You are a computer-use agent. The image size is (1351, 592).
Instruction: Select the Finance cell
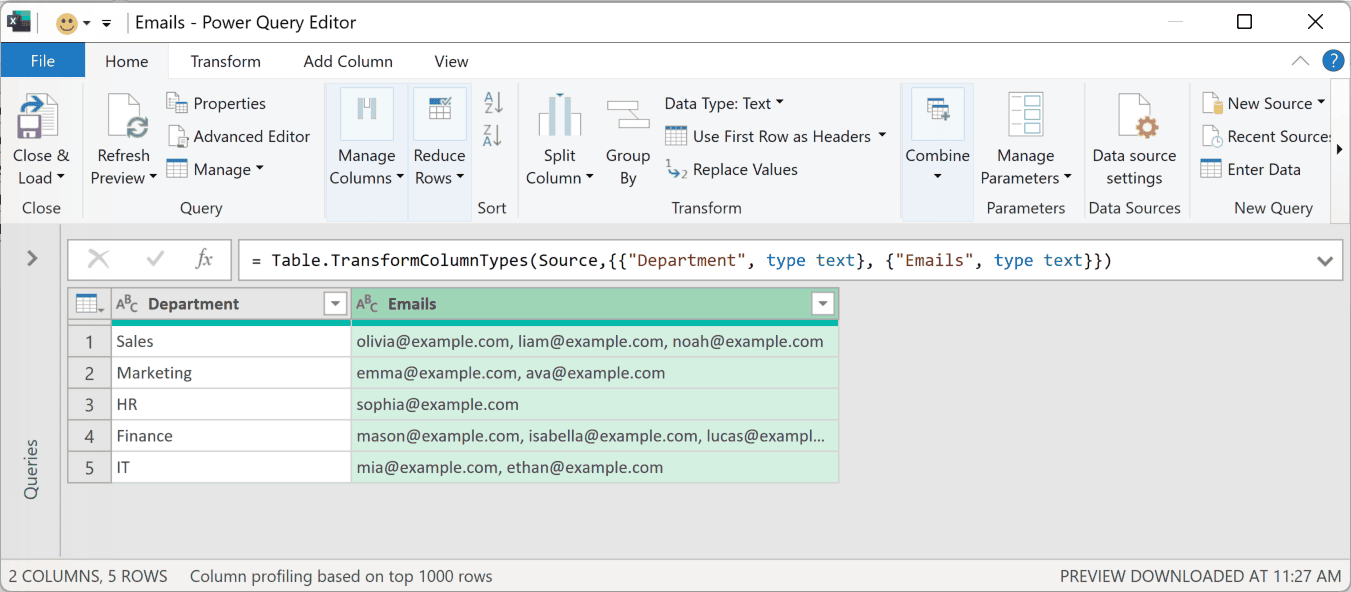click(231, 436)
